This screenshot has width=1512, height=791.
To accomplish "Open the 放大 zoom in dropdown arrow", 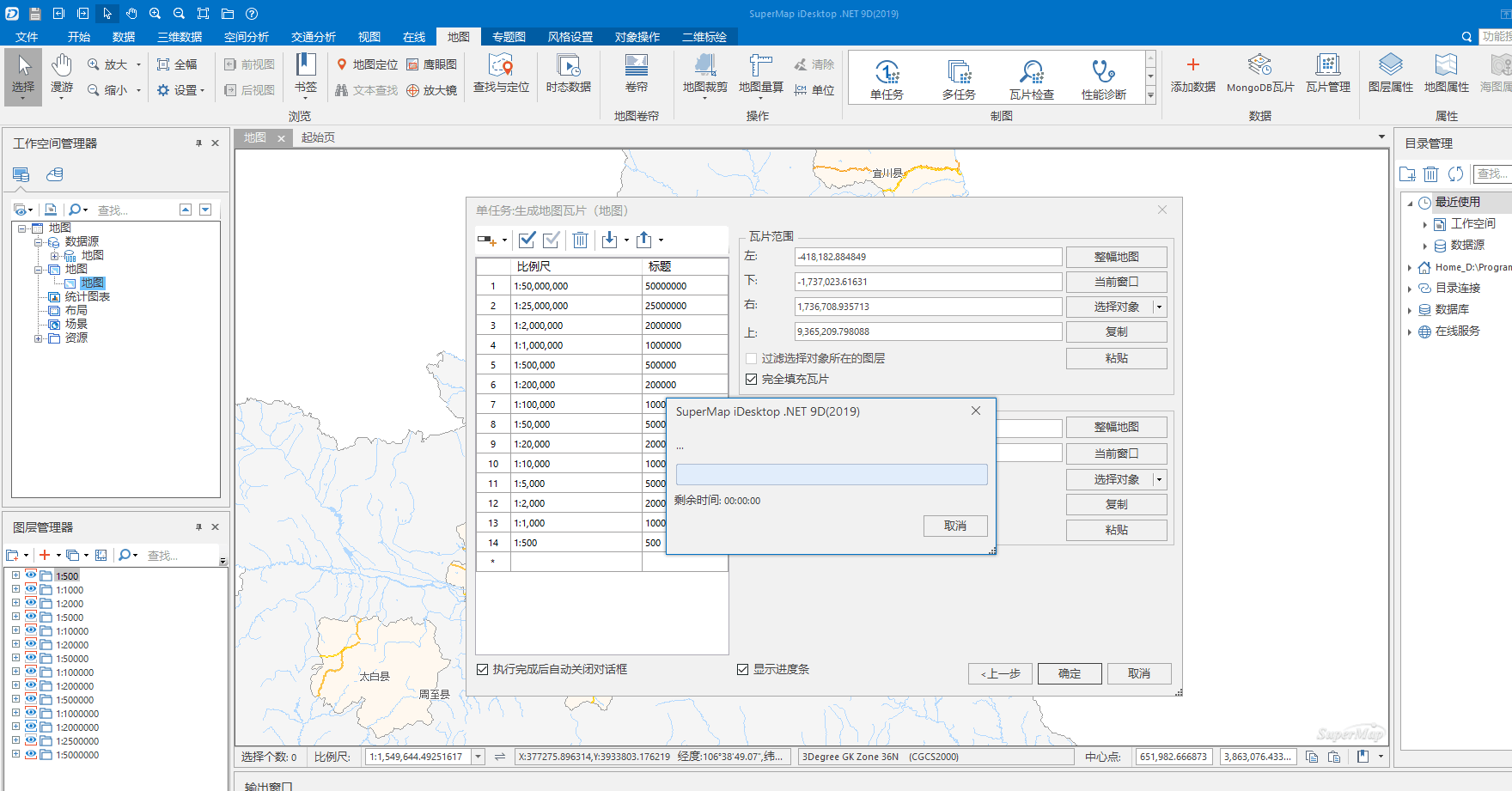I will pos(138,64).
